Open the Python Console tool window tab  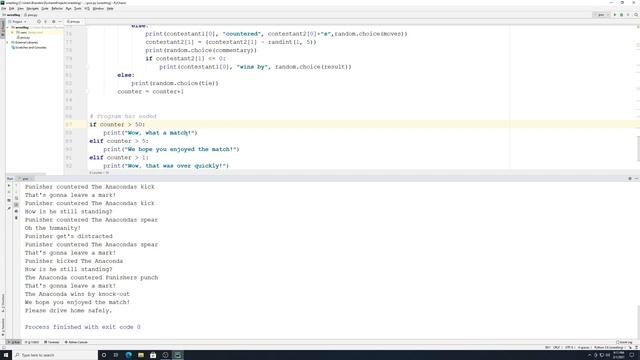point(76,342)
